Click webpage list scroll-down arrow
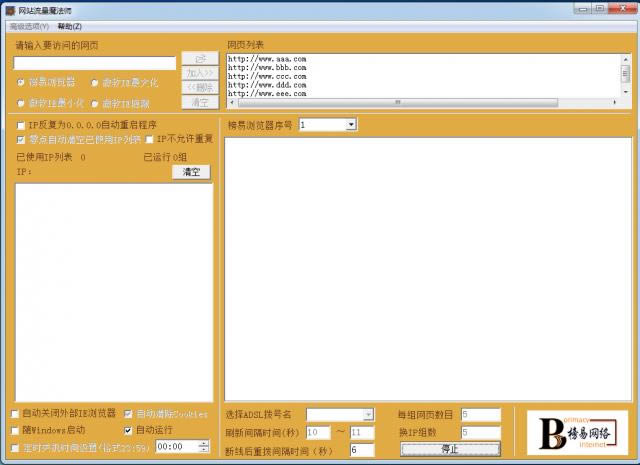 (x=625, y=92)
